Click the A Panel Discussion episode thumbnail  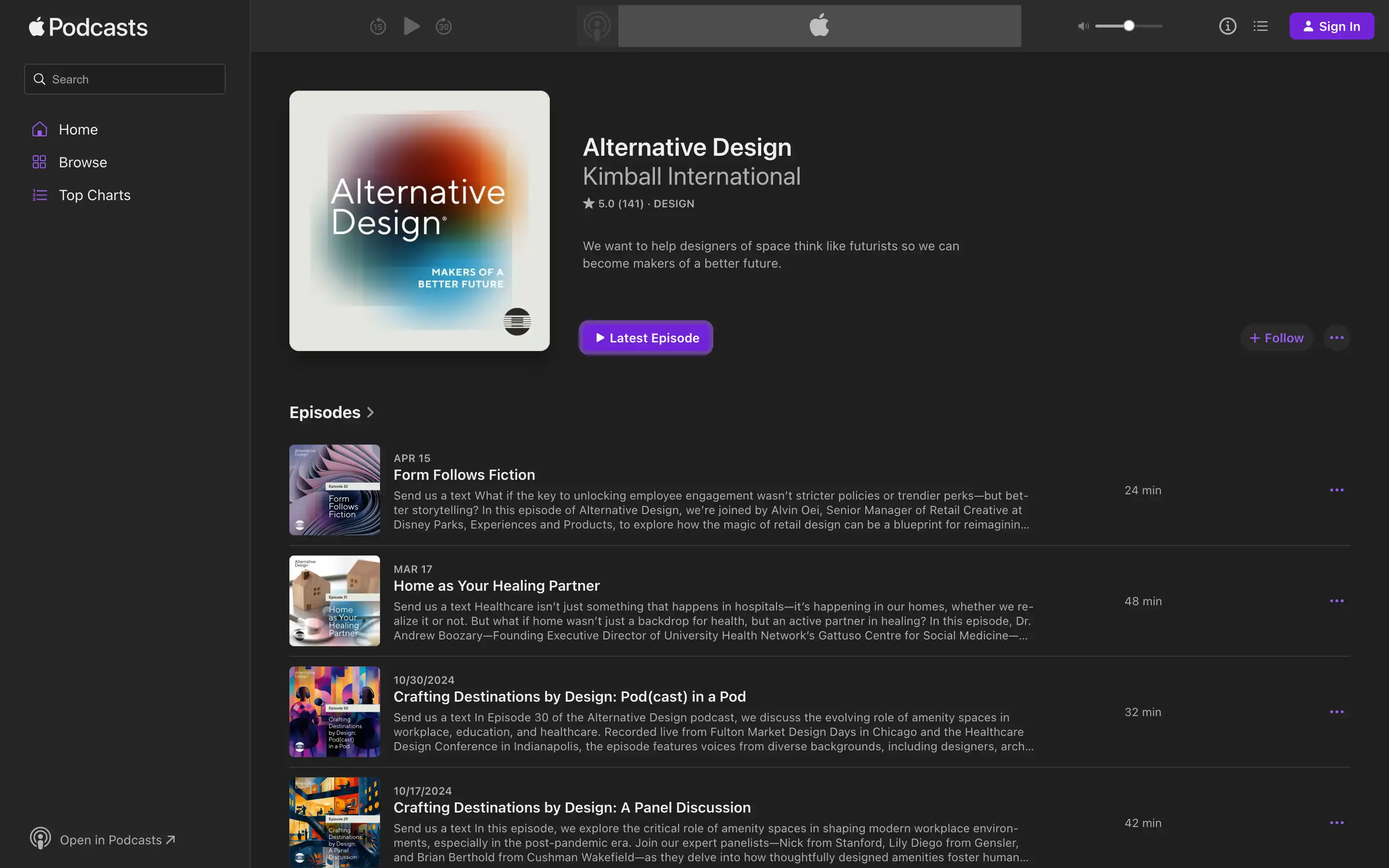(335, 822)
